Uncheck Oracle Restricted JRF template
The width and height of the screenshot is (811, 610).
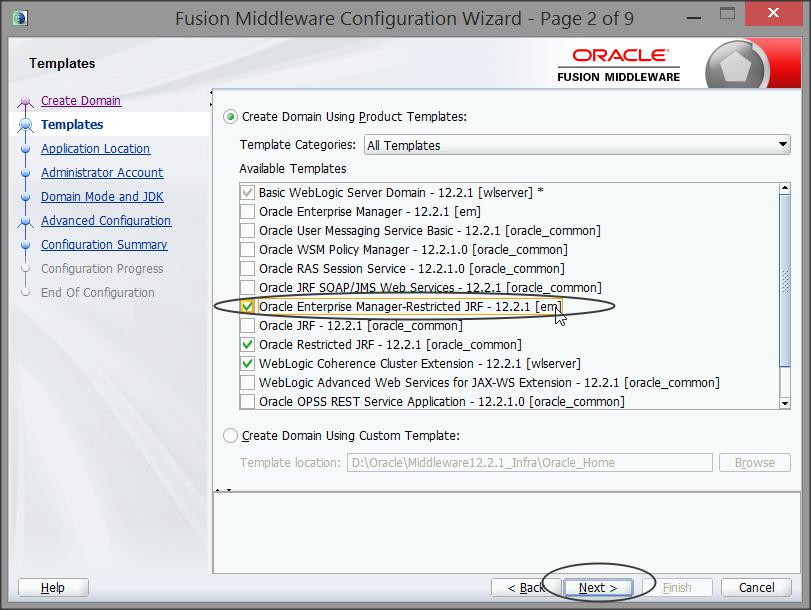point(248,345)
